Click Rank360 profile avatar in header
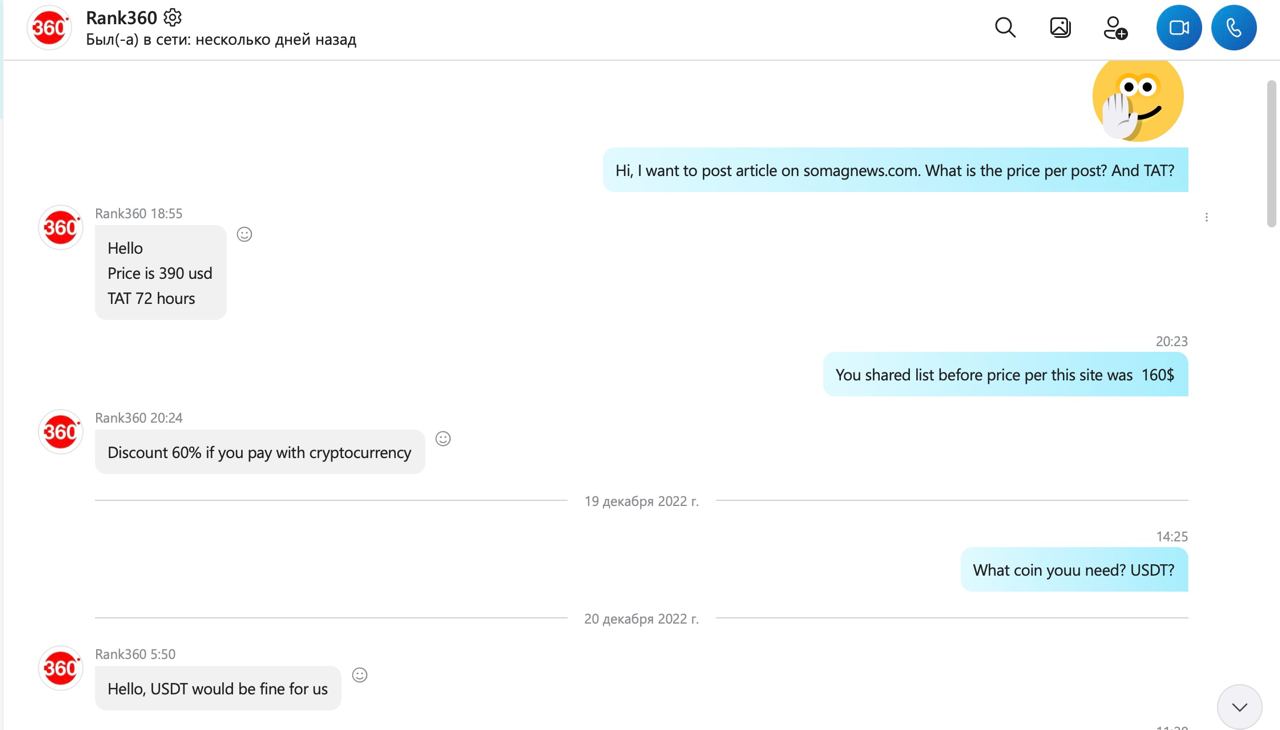 click(49, 28)
